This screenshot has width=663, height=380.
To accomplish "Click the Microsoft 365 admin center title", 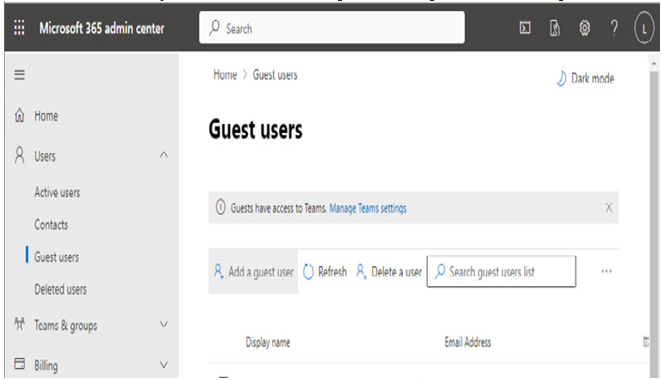I will coord(102,28).
